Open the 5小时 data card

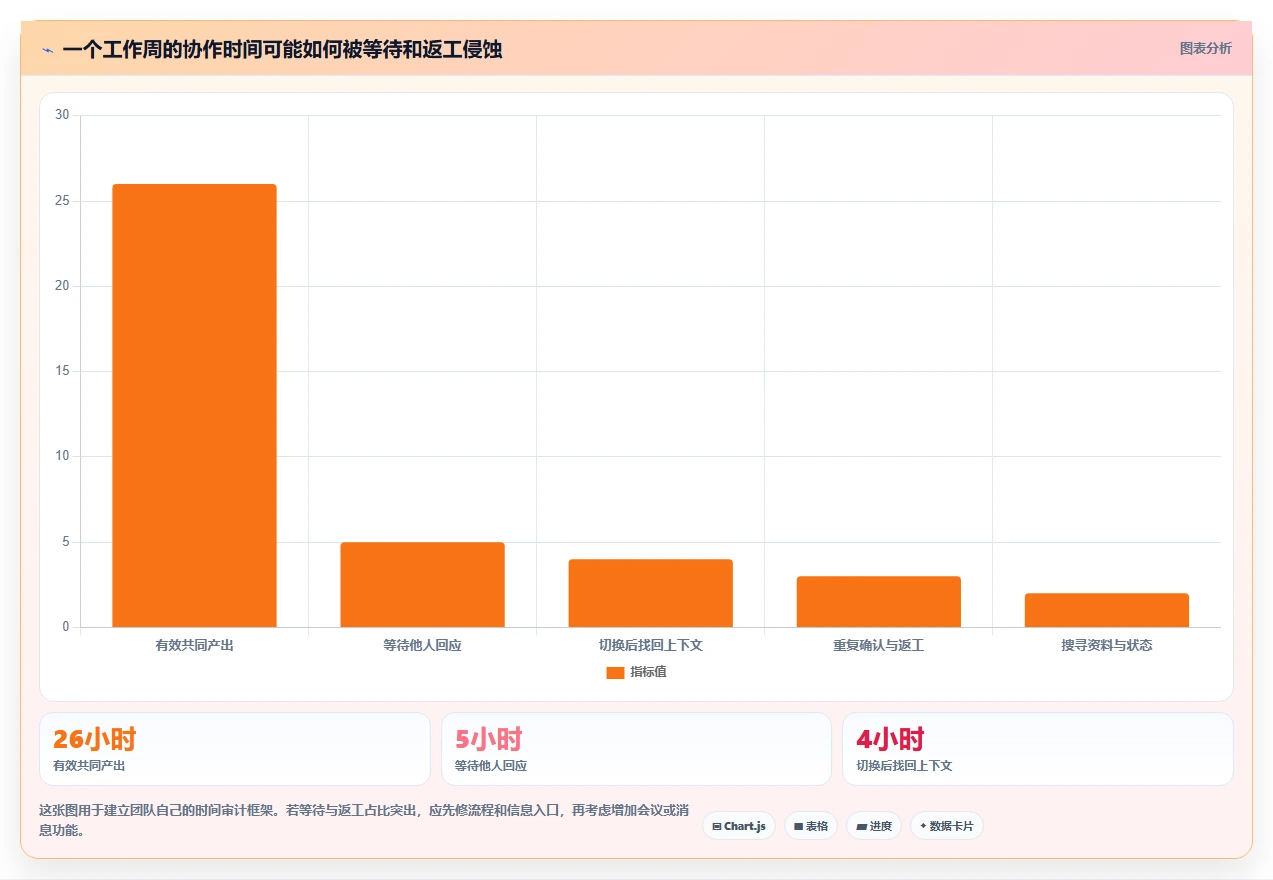[x=636, y=749]
